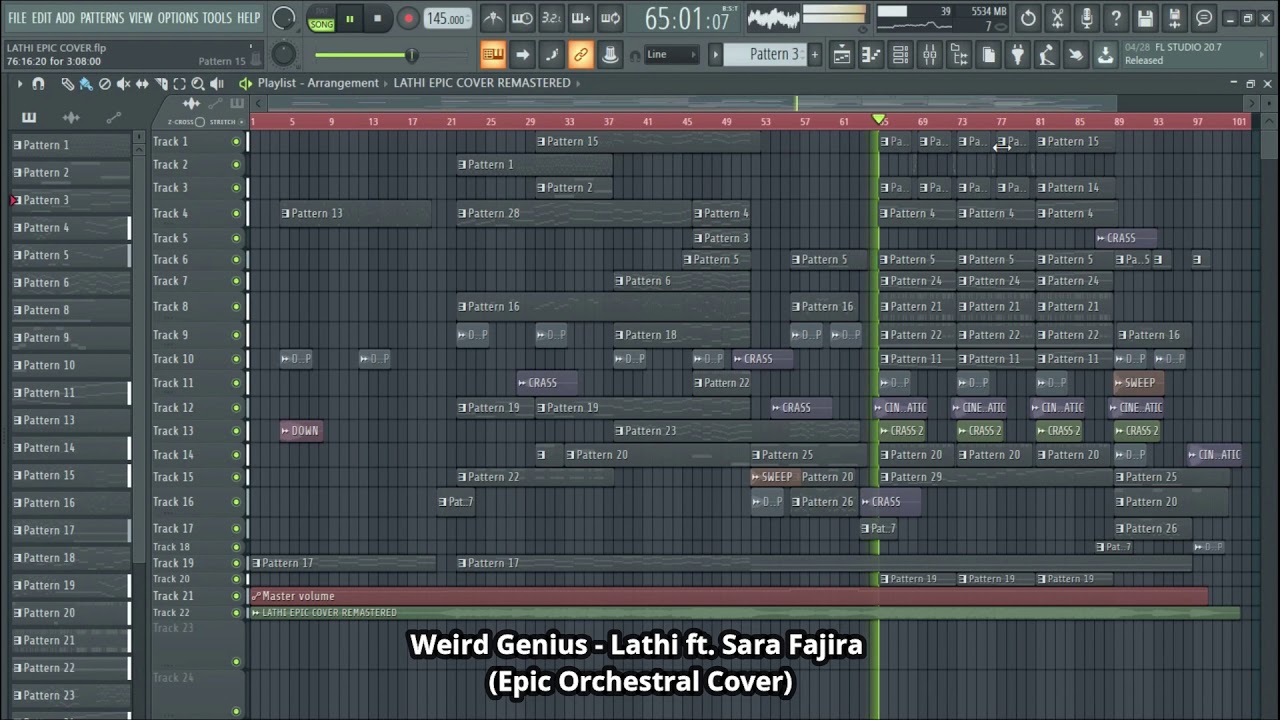The height and width of the screenshot is (720, 1280).
Task: Mute Track 13 with its green light
Action: click(236, 431)
